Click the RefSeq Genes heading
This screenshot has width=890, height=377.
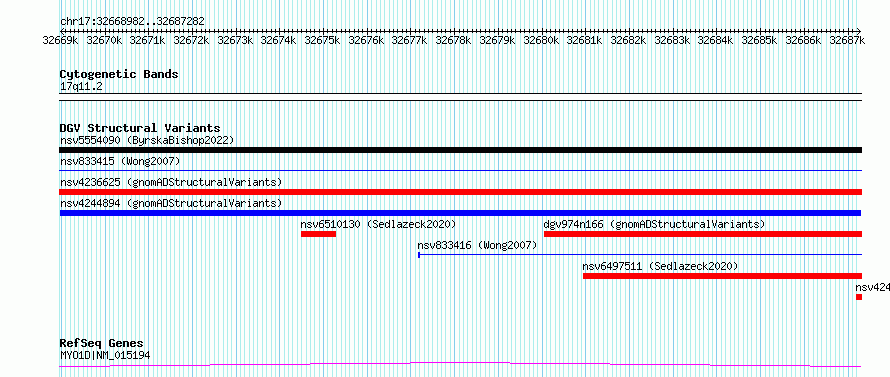pos(102,344)
